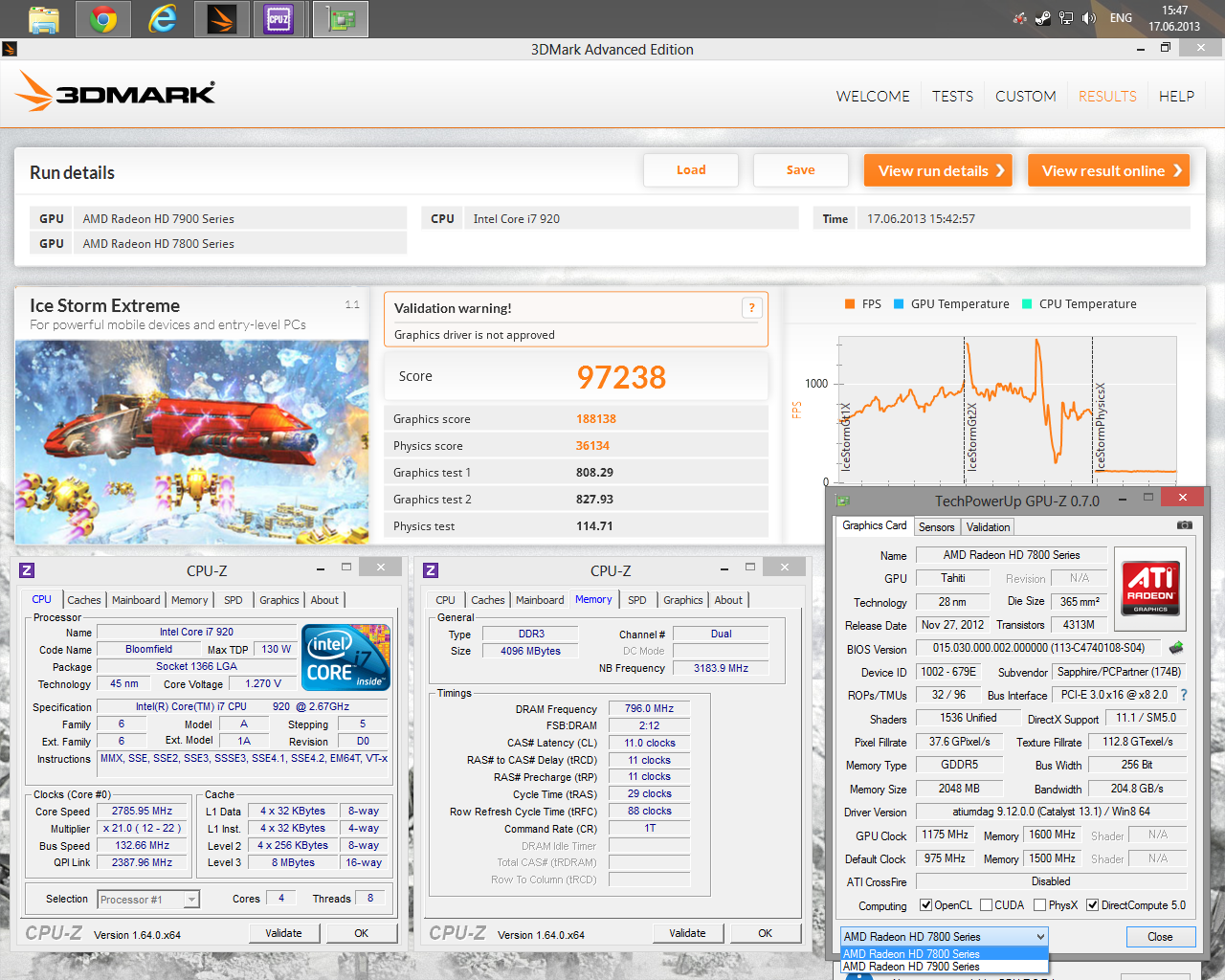Open File Explorer from taskbar
This screenshot has height=980, width=1225.
point(44,18)
